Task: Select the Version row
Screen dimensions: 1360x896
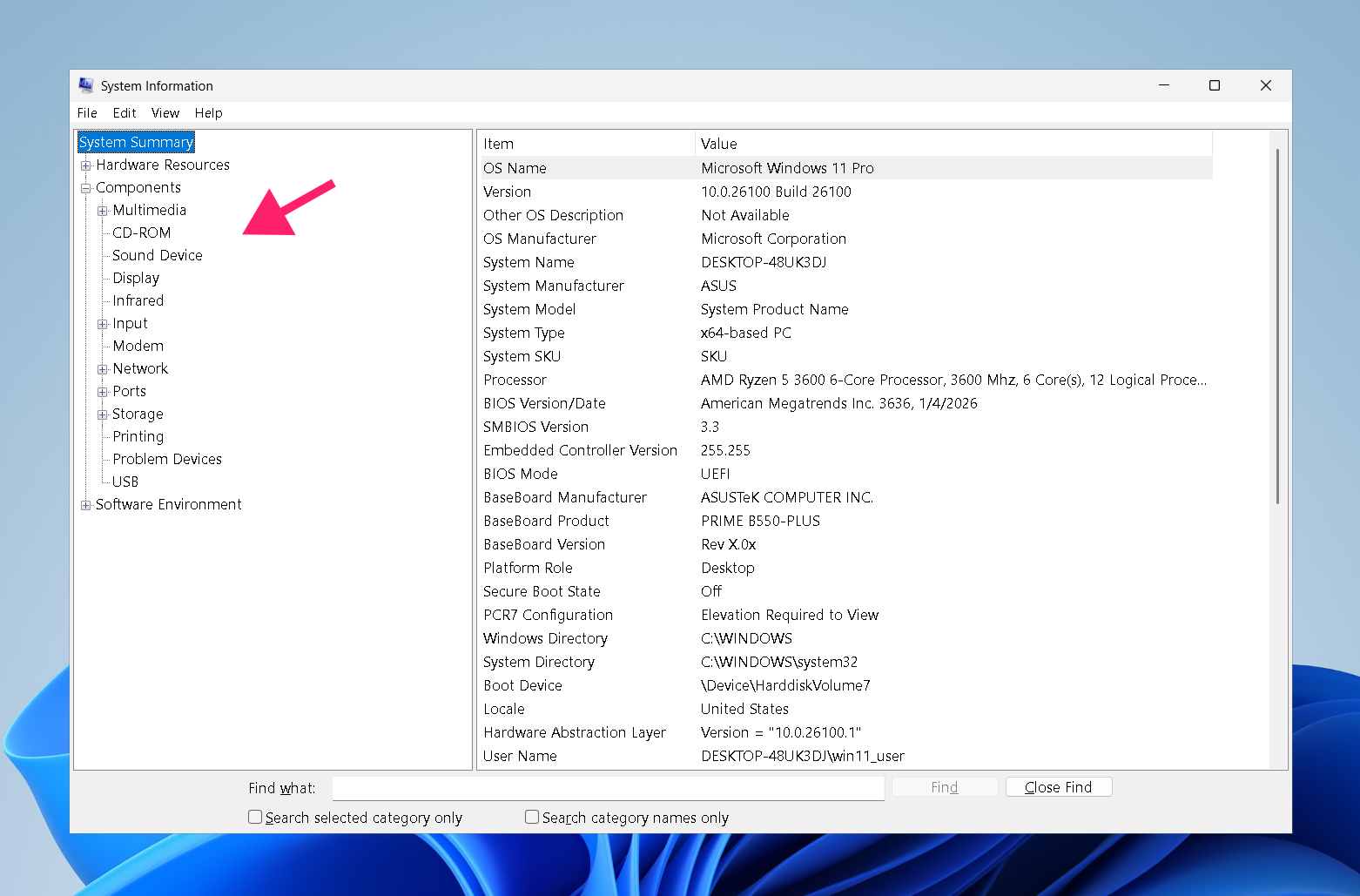Action: [846, 192]
